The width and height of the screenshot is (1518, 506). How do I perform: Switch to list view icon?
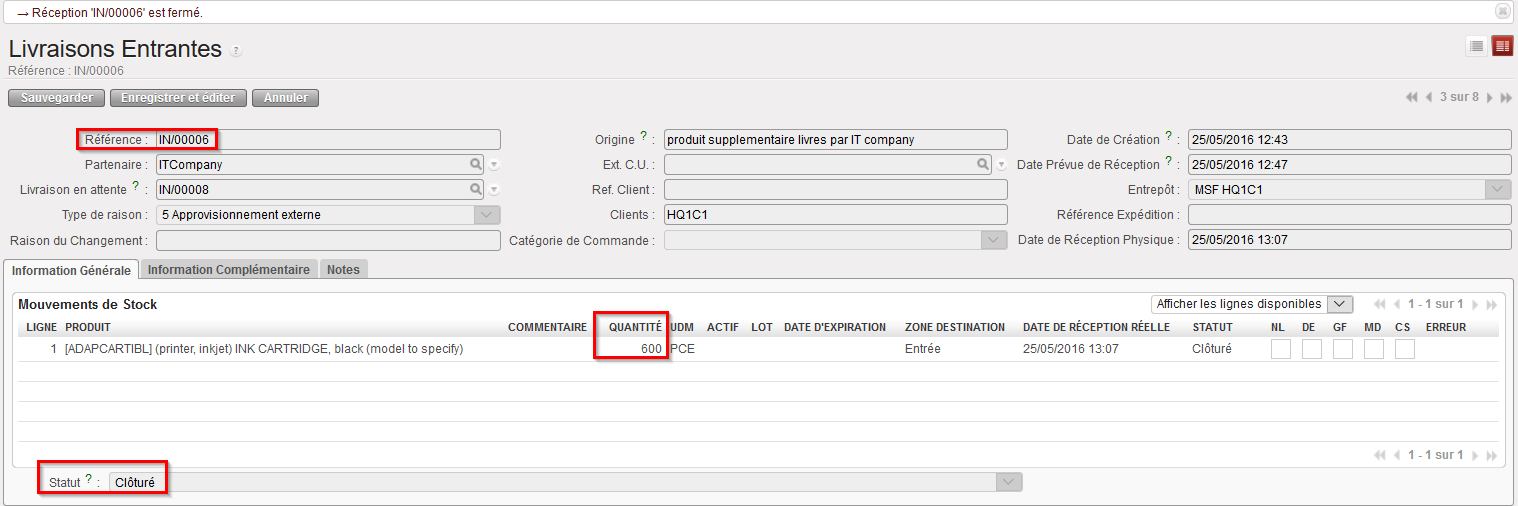tap(1476, 46)
